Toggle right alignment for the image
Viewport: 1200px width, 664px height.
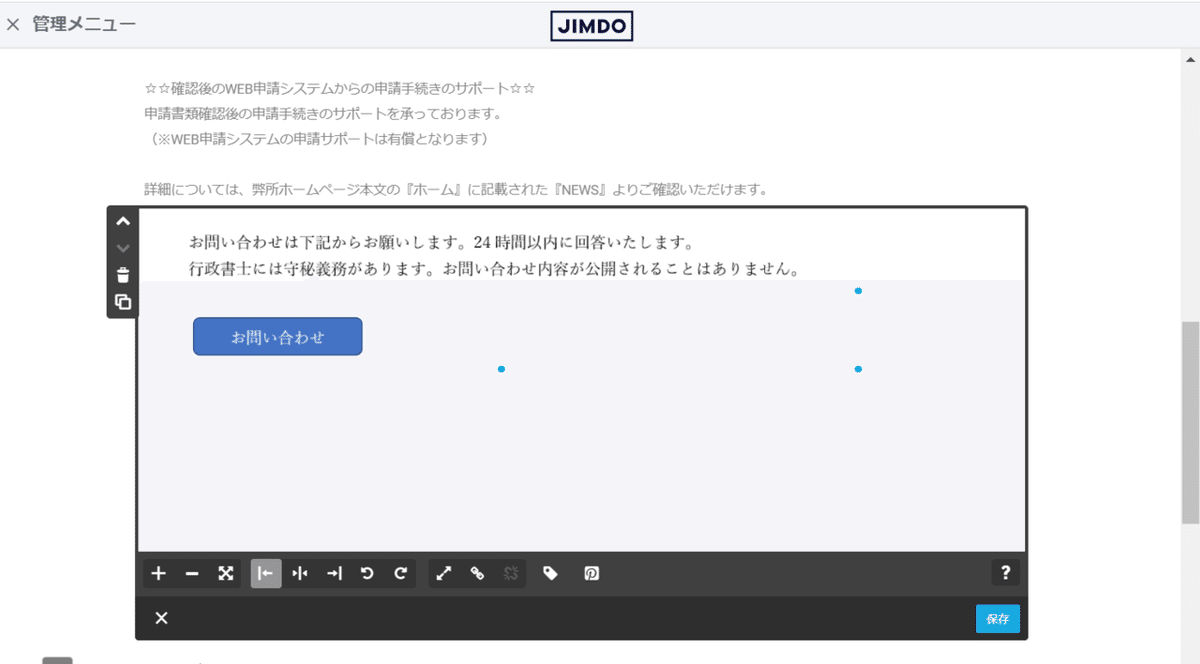pyautogui.click(x=335, y=573)
